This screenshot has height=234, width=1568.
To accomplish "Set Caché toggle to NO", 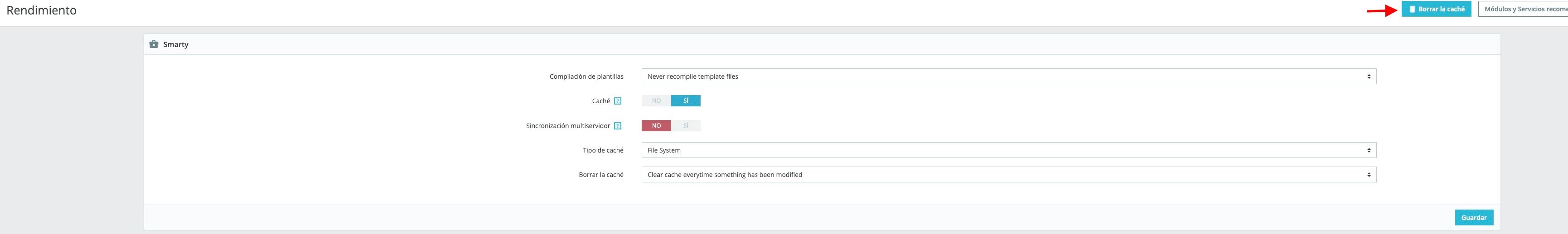I will tap(656, 101).
